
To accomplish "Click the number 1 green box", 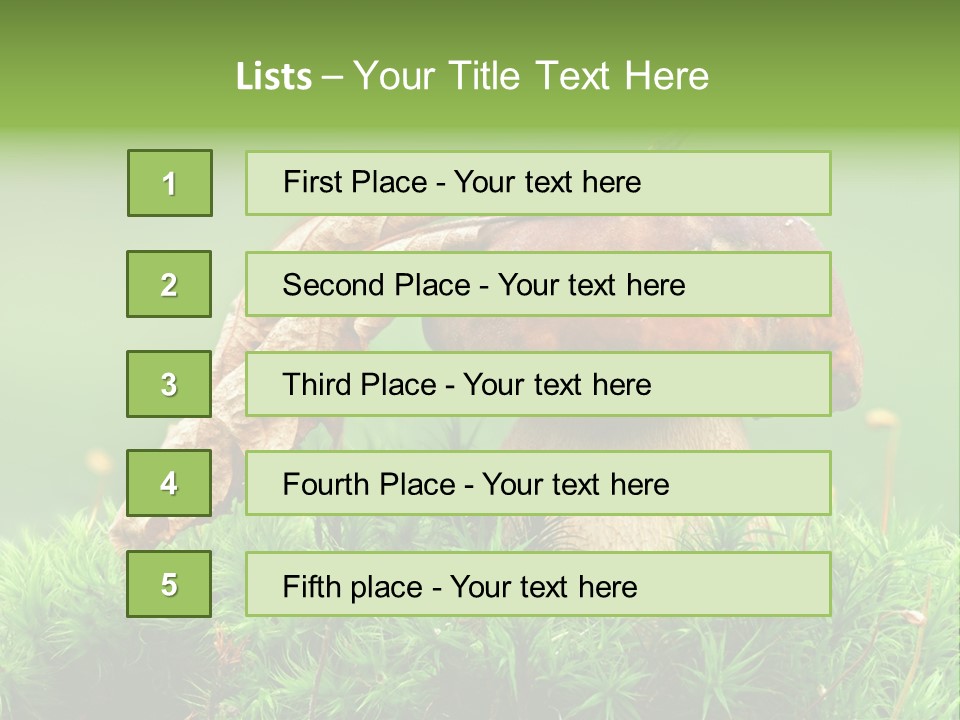I will pos(170,183).
